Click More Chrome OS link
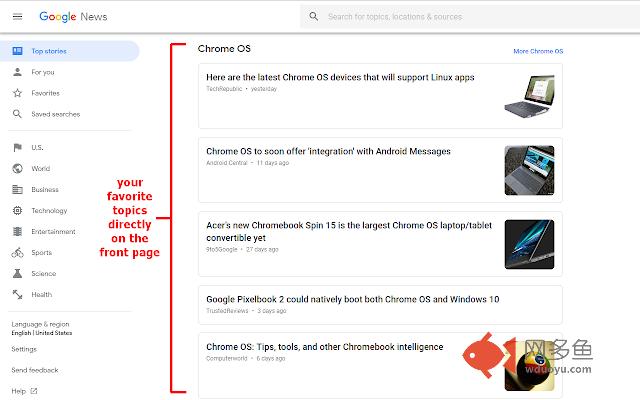This screenshot has height=400, width=640. [x=538, y=51]
